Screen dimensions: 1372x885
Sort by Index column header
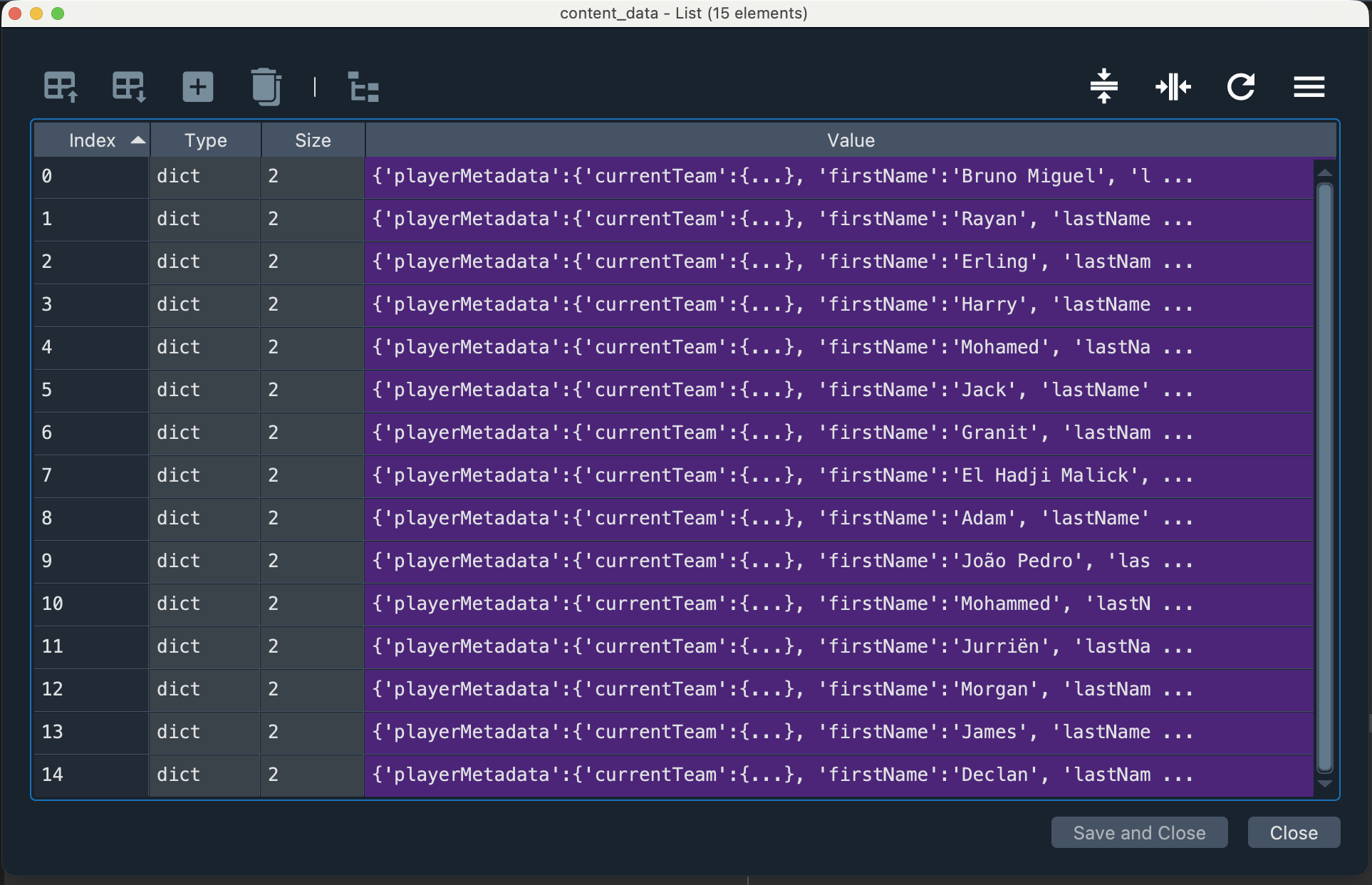pyautogui.click(x=92, y=140)
